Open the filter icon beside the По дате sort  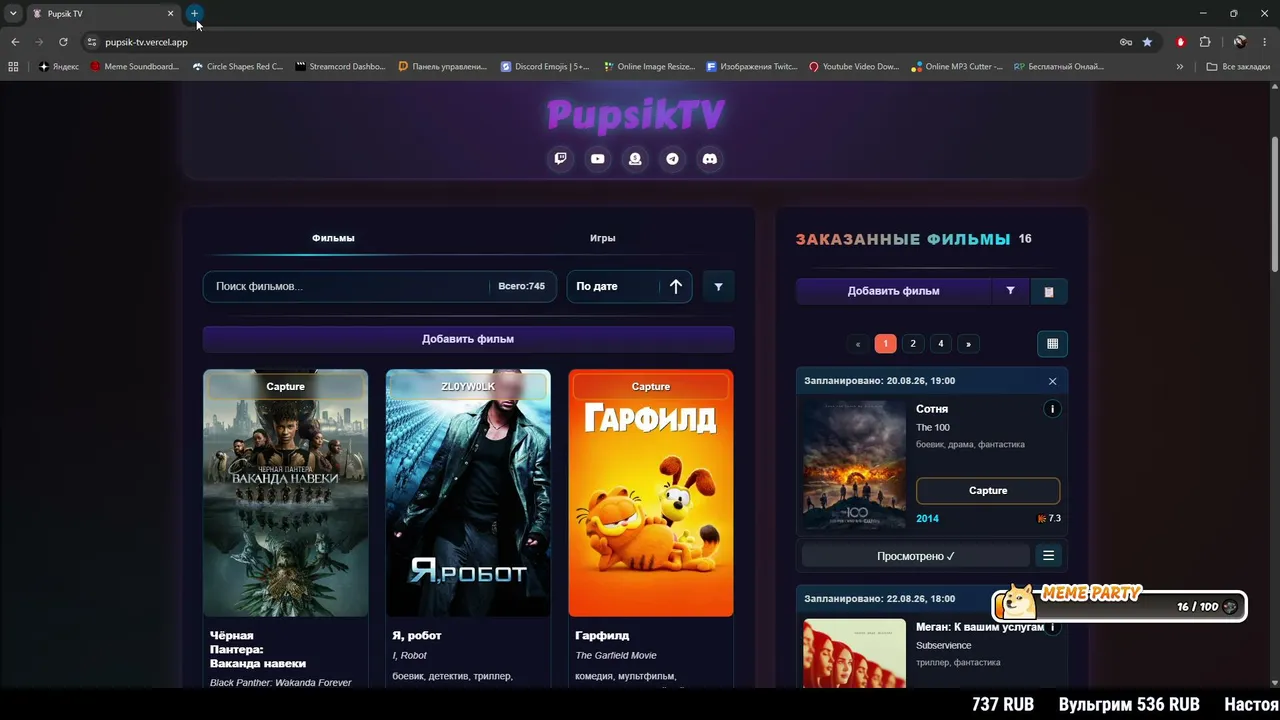tap(718, 287)
